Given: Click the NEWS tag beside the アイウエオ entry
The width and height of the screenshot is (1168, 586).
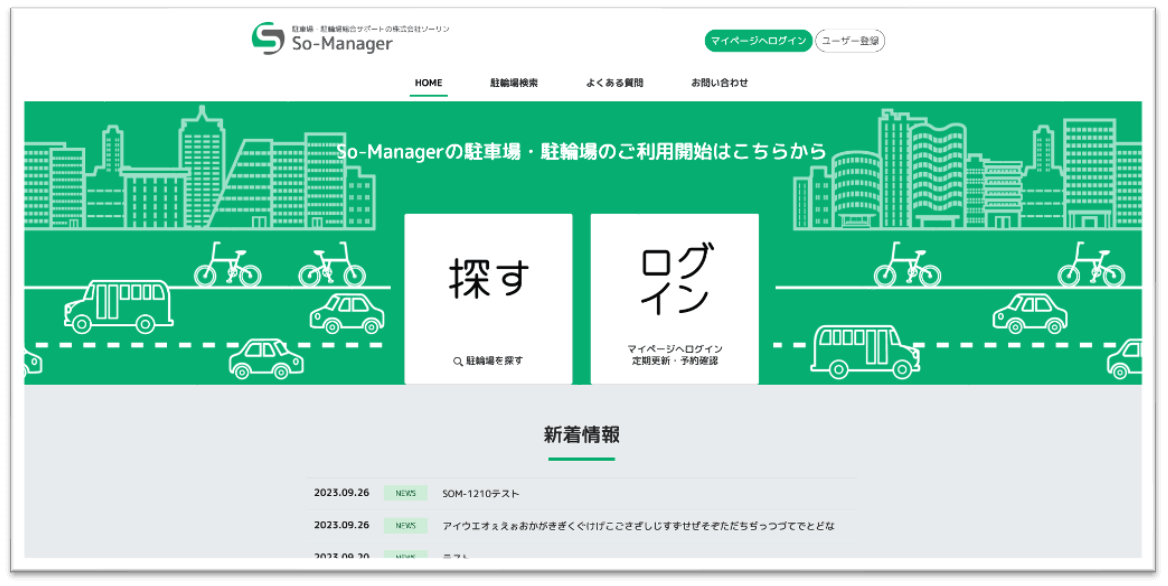Looking at the screenshot, I should [x=405, y=525].
